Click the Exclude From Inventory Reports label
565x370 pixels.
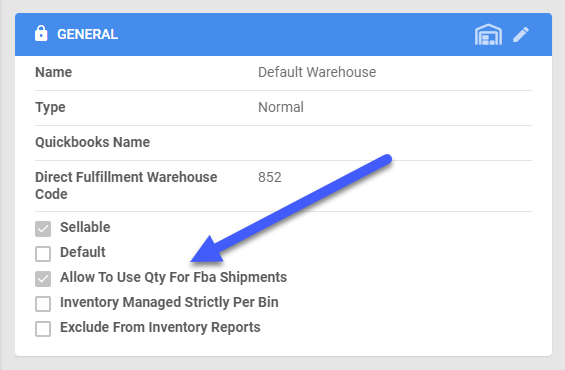click(160, 327)
